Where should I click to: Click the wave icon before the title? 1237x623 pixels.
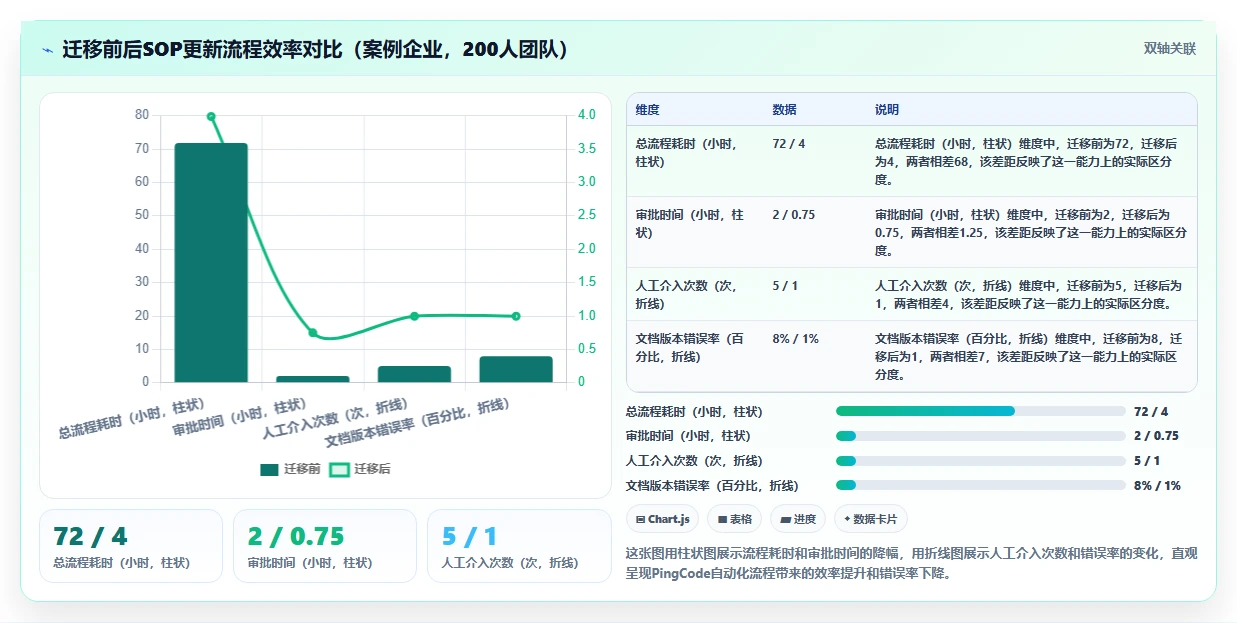point(48,49)
